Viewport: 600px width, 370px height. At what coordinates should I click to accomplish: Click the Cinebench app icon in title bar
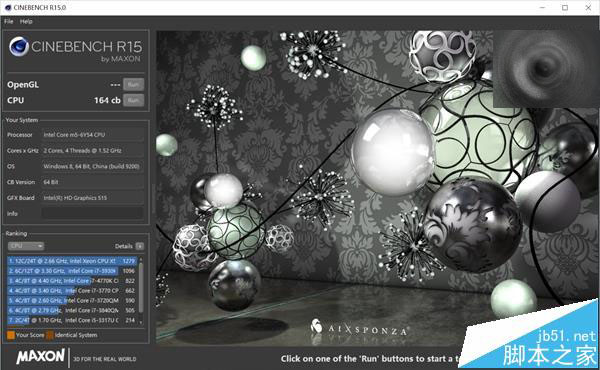click(8, 7)
